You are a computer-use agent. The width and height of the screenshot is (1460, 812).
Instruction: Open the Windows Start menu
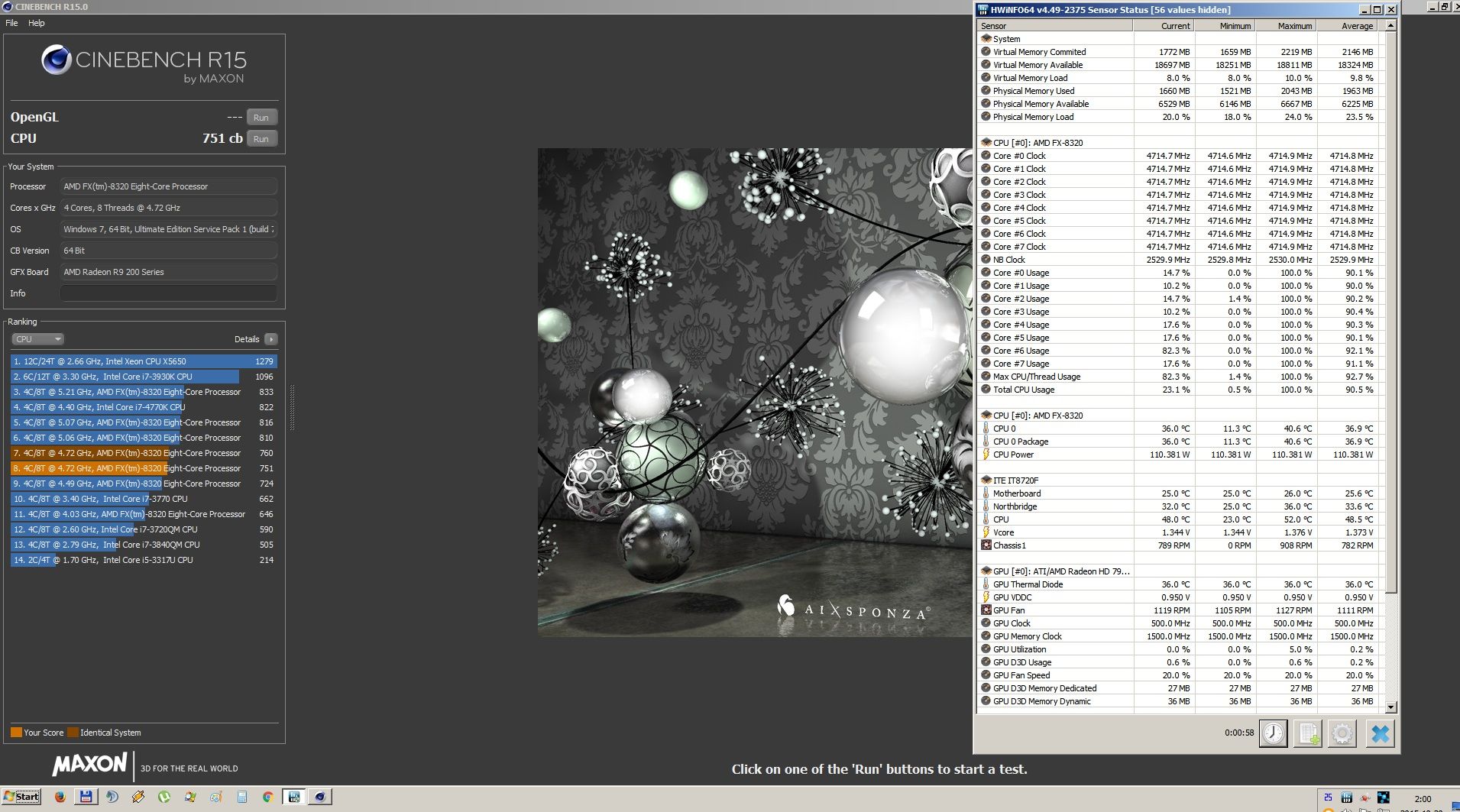tap(21, 797)
